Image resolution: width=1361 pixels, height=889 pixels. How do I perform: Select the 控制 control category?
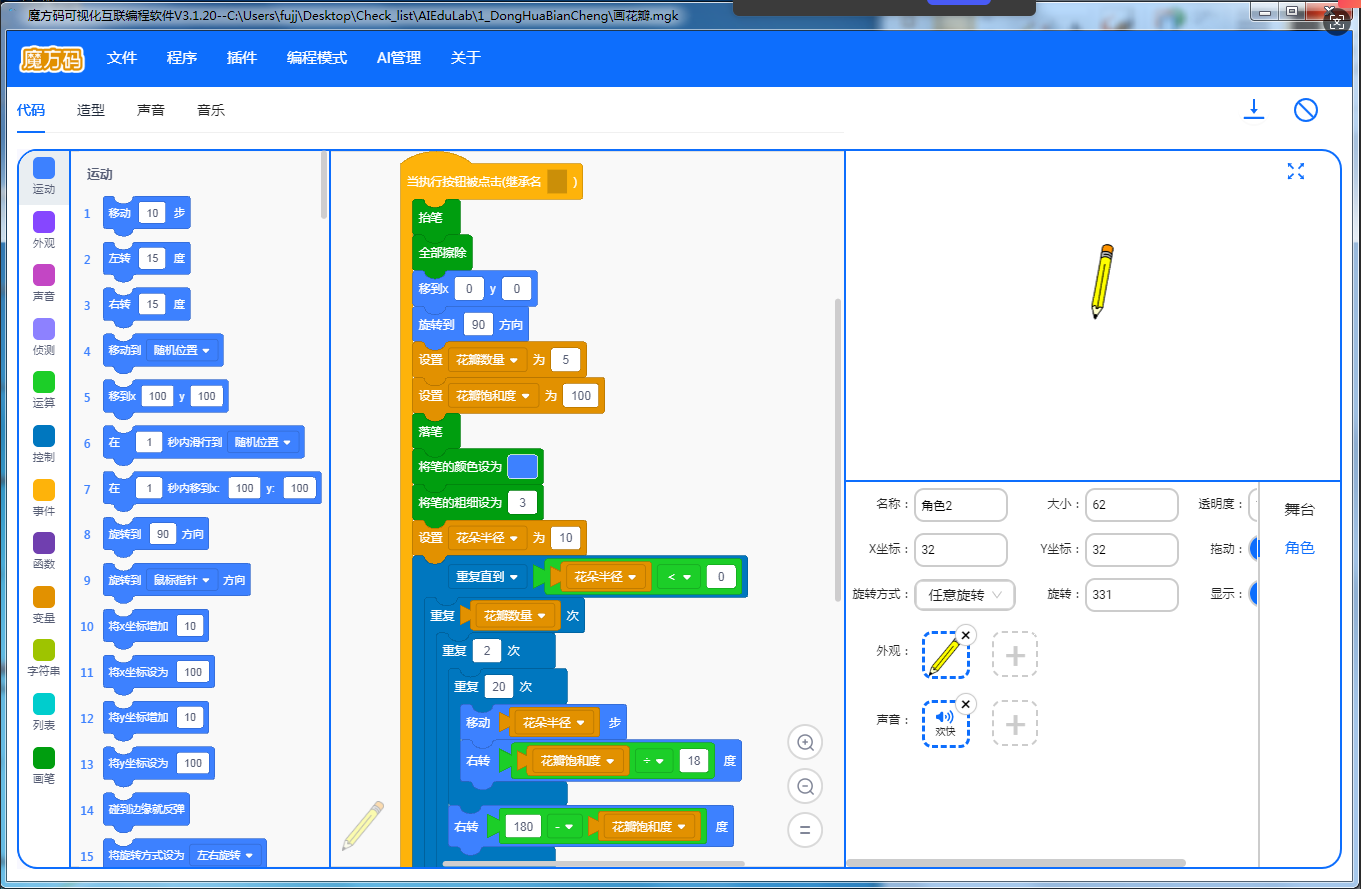pos(44,444)
